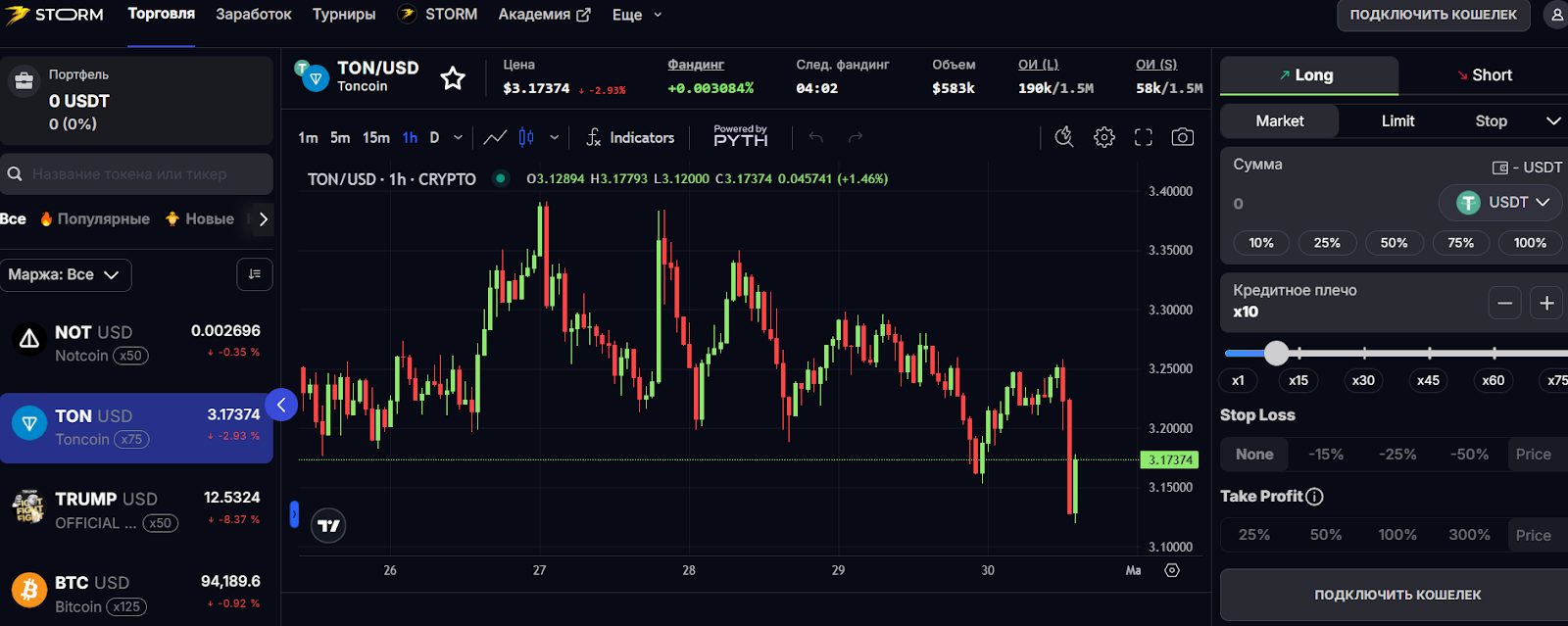Select x30 leverage preset

tap(1363, 381)
